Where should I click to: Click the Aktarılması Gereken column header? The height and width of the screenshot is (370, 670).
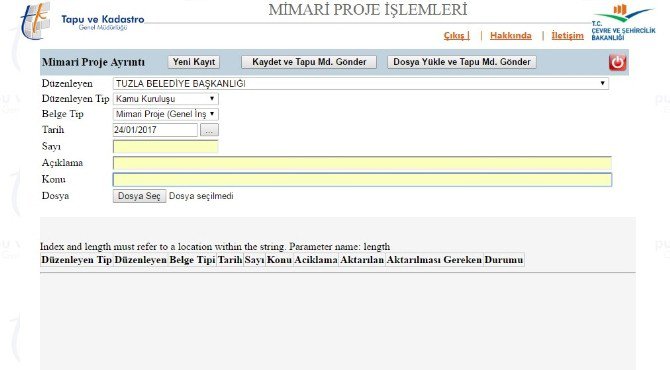[434, 260]
